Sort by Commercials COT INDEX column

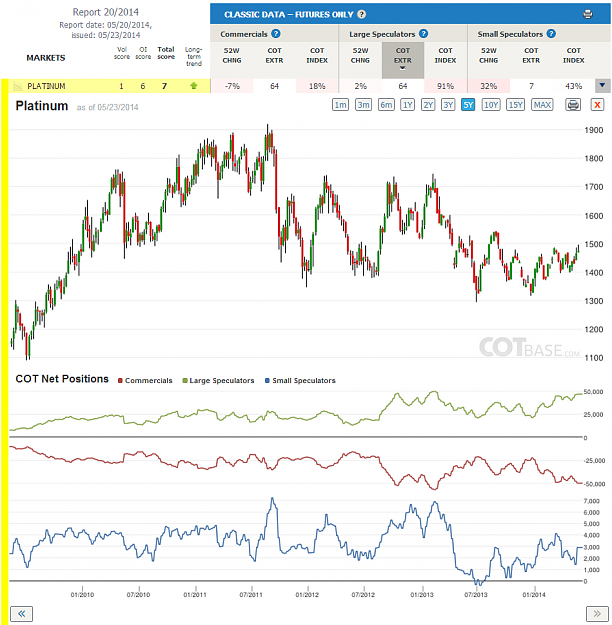pos(317,55)
